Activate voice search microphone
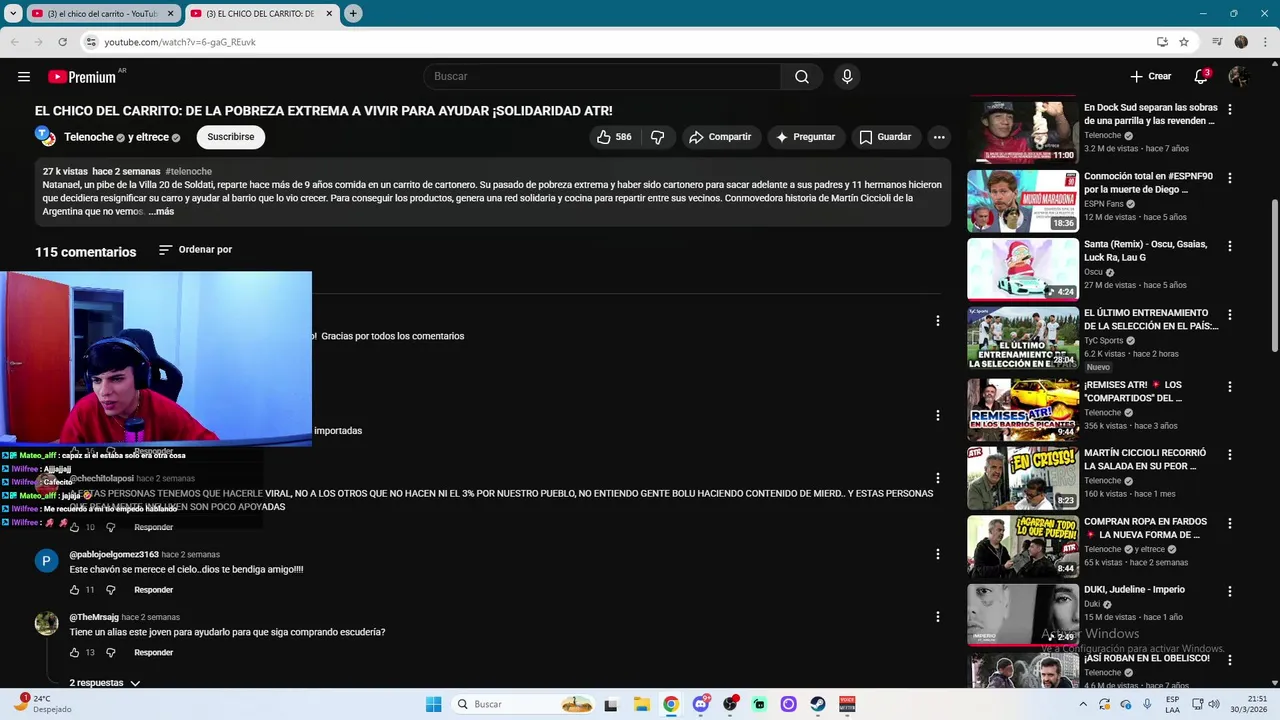Image resolution: width=1280 pixels, height=720 pixels. 847,77
